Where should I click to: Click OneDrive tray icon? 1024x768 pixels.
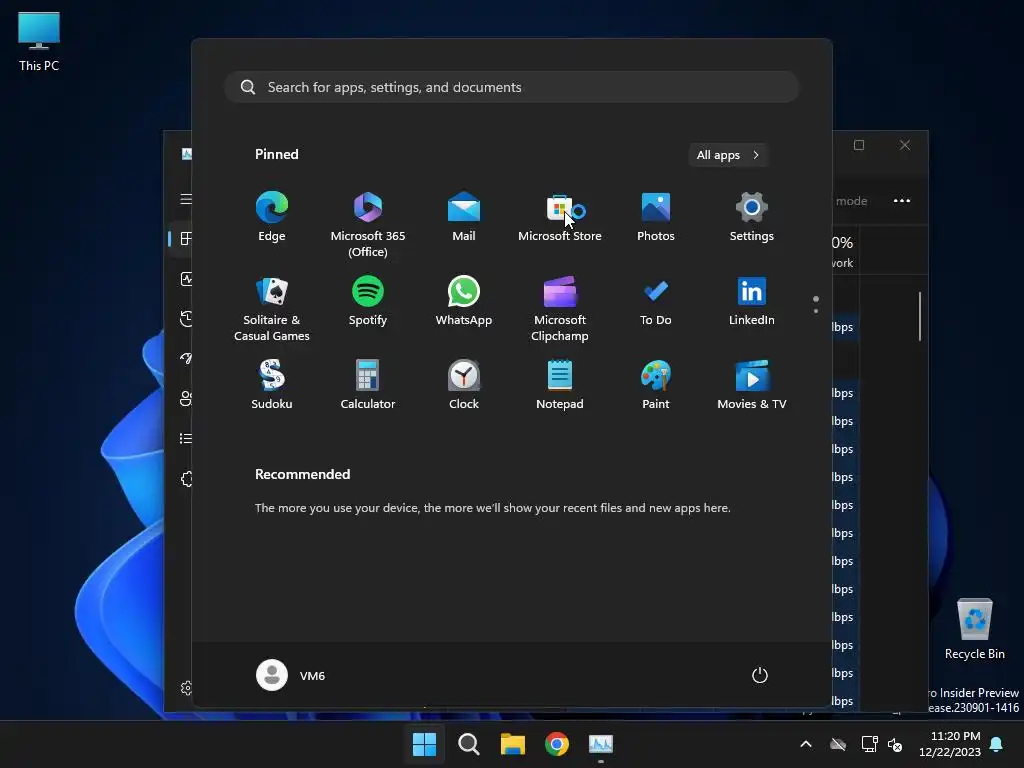click(838, 744)
